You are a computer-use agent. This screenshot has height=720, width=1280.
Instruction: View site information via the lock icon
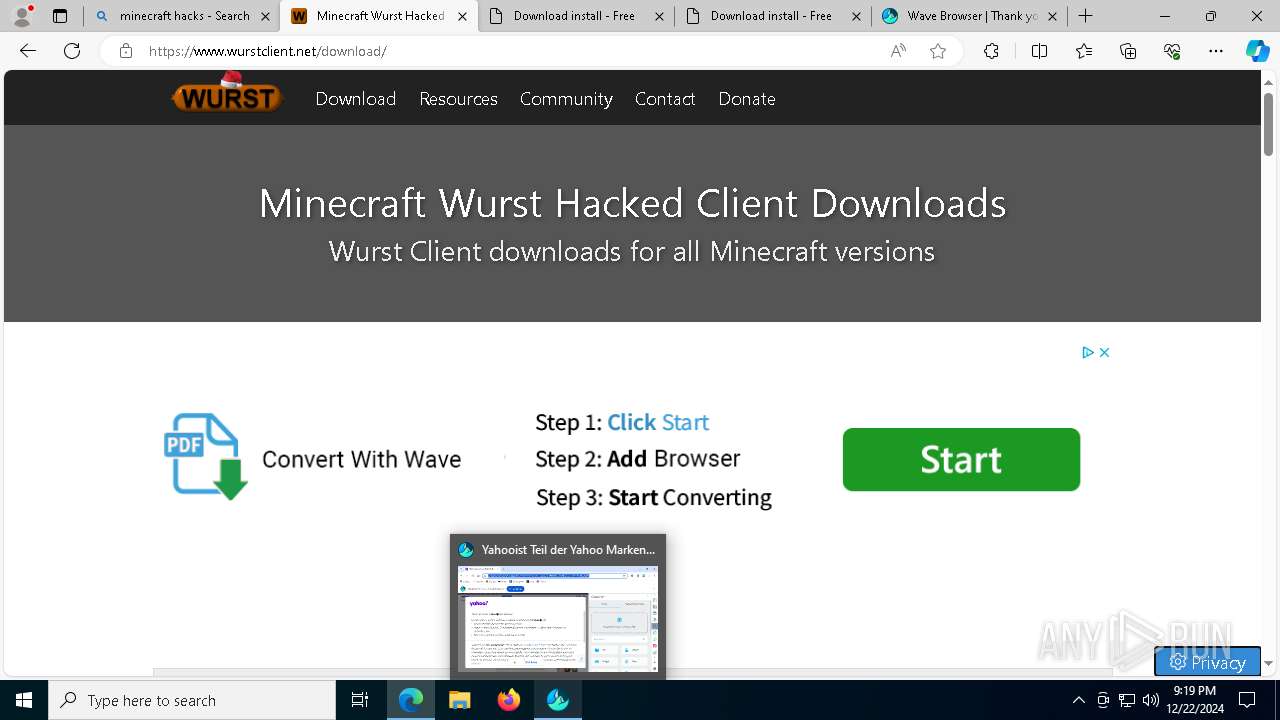(x=126, y=51)
